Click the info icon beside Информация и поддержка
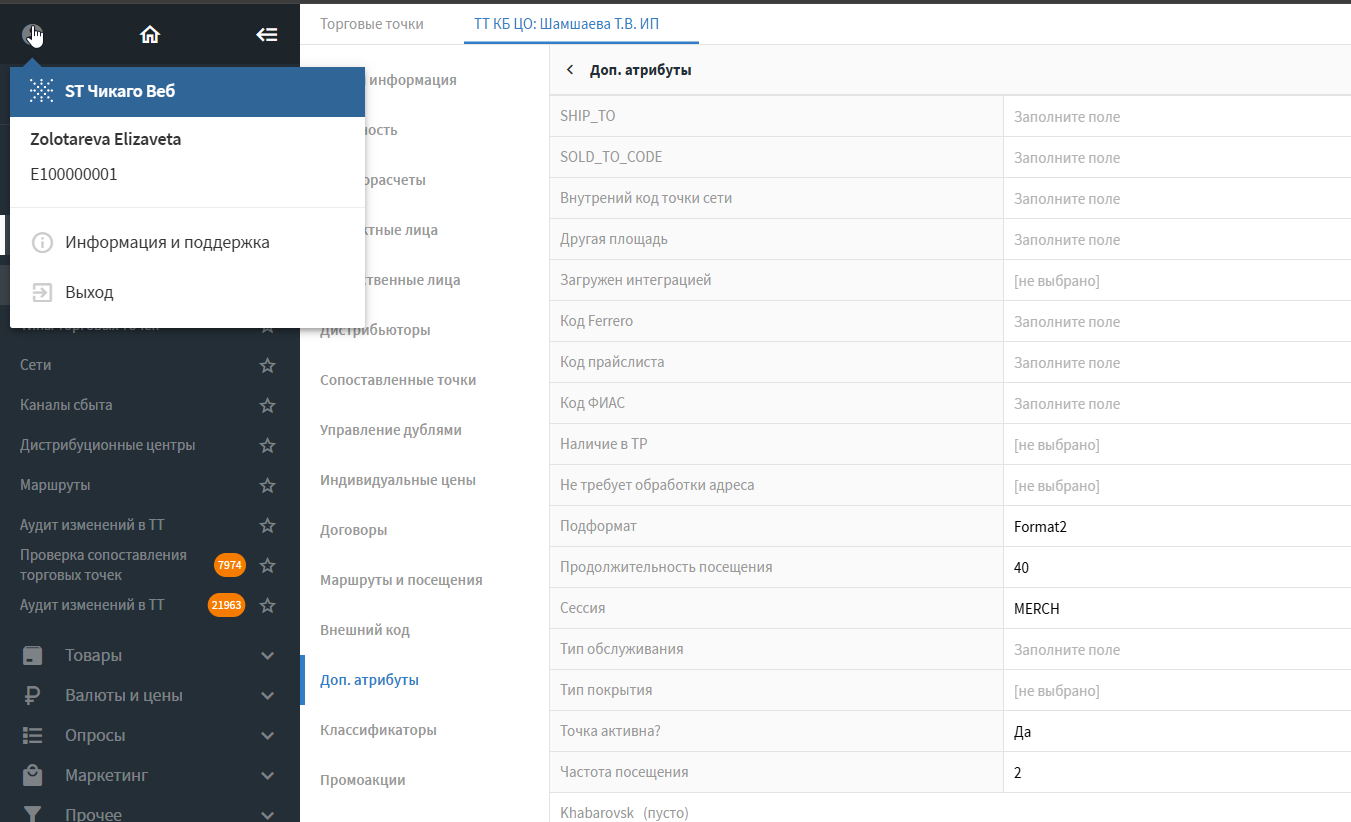 [x=42, y=243]
